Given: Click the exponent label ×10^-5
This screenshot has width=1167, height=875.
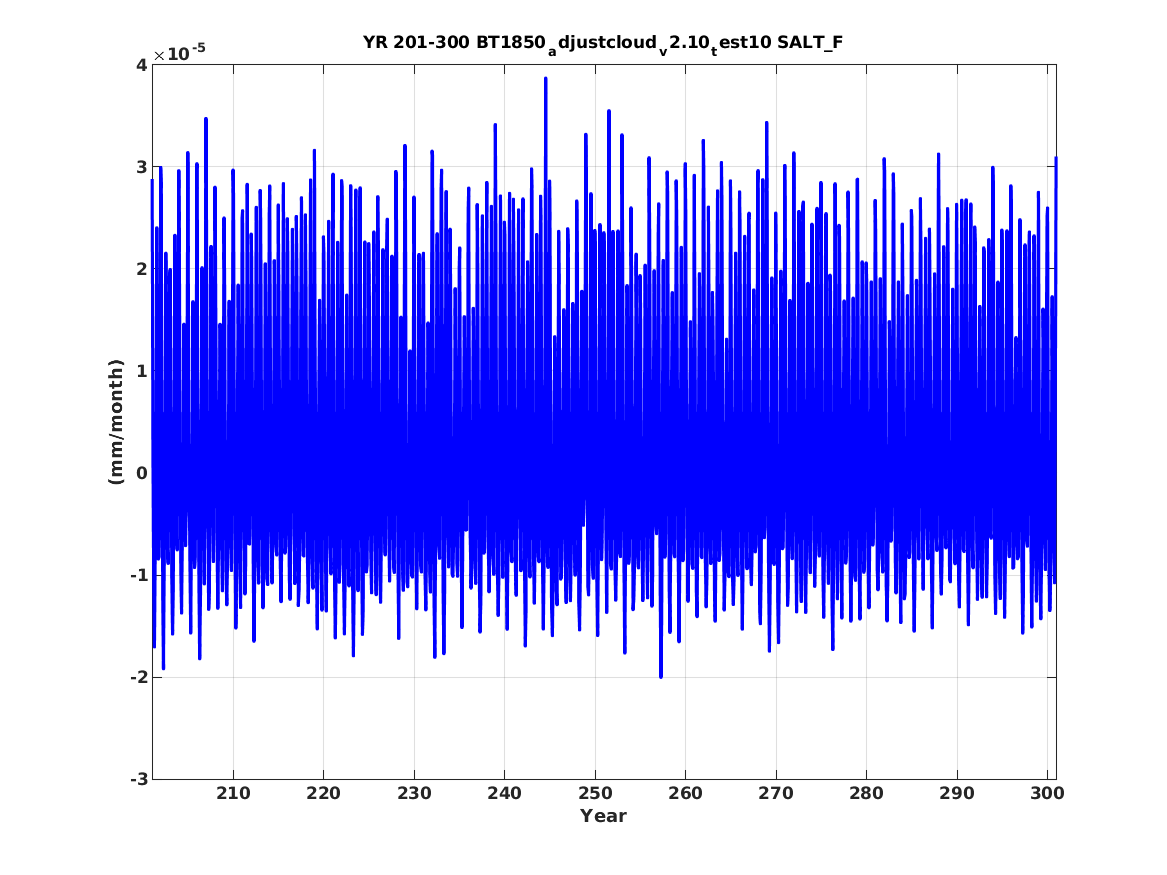Looking at the screenshot, I should [179, 53].
